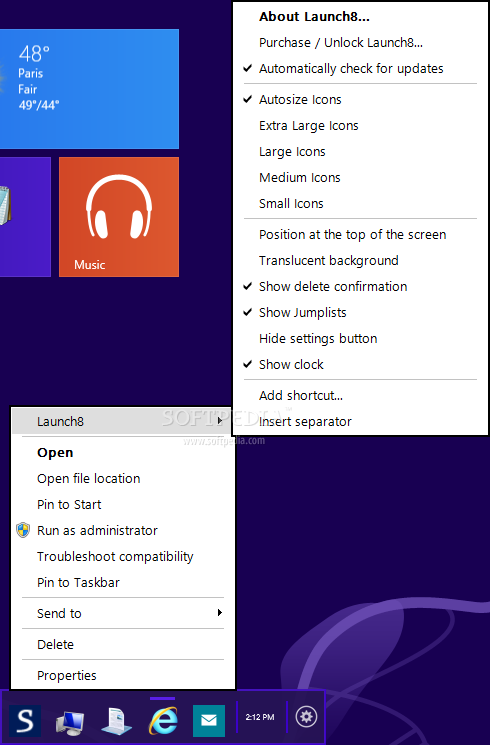The height and width of the screenshot is (745, 490).
Task: Launch Internet Explorer from the dock
Action: click(x=163, y=720)
